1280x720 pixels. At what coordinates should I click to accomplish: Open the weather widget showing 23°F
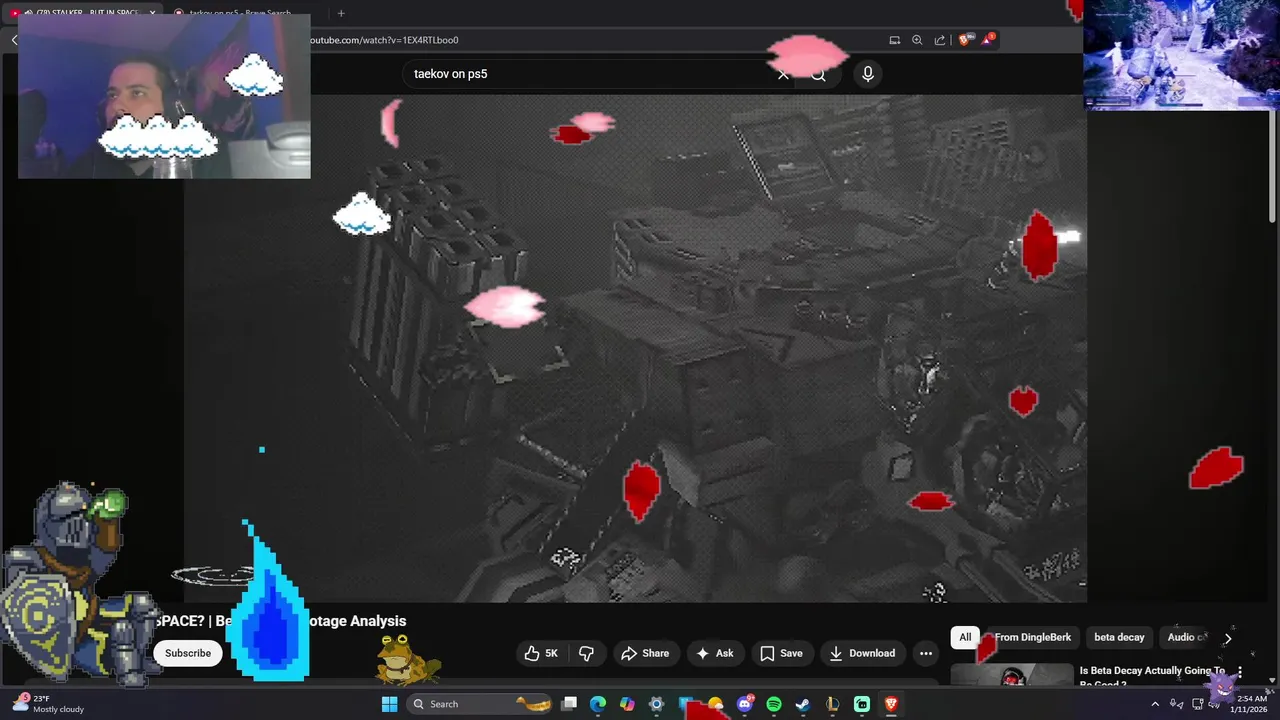50,704
